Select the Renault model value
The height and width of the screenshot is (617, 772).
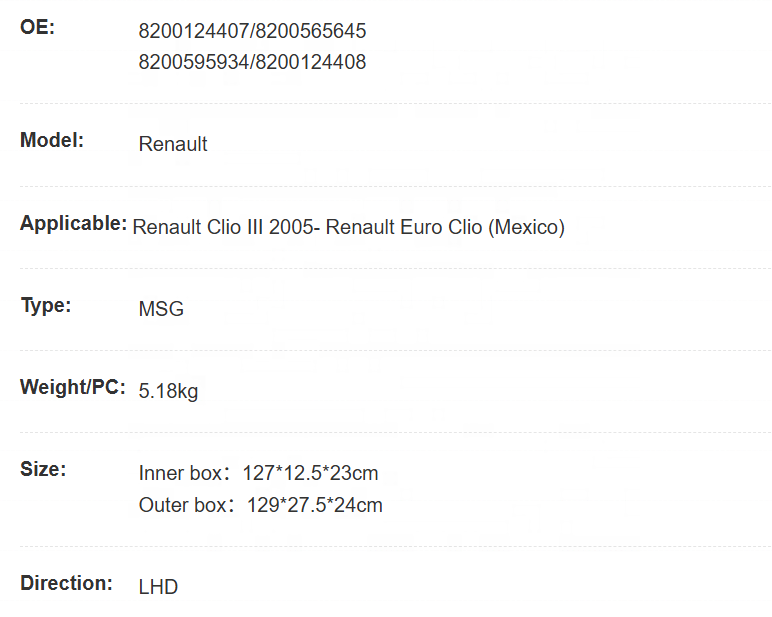pos(173,144)
